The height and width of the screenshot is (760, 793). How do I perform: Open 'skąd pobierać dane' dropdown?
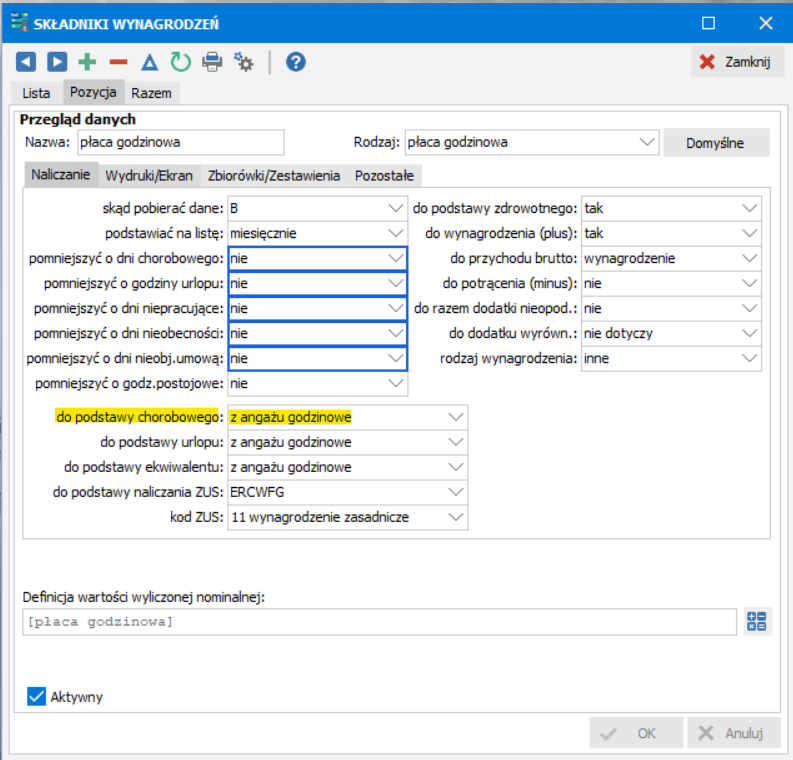coord(317,208)
